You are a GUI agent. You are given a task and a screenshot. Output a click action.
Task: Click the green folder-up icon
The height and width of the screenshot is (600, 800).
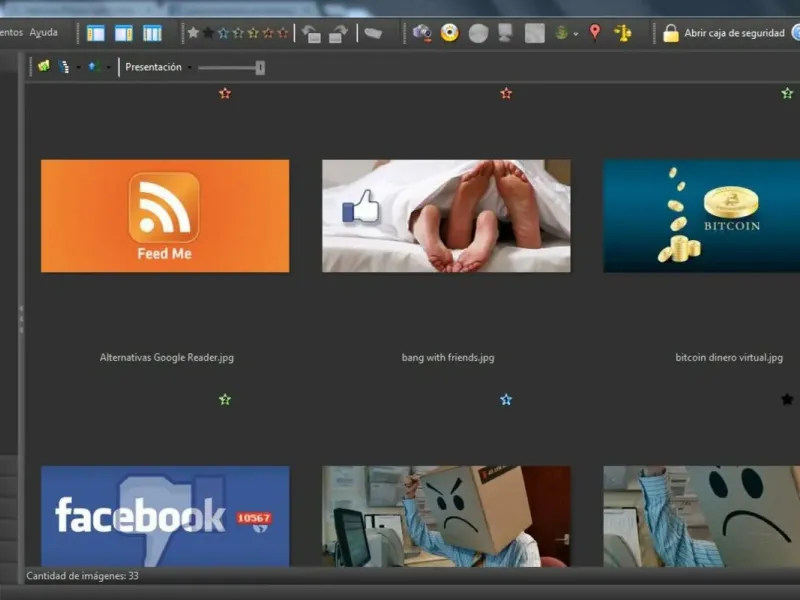(44, 66)
